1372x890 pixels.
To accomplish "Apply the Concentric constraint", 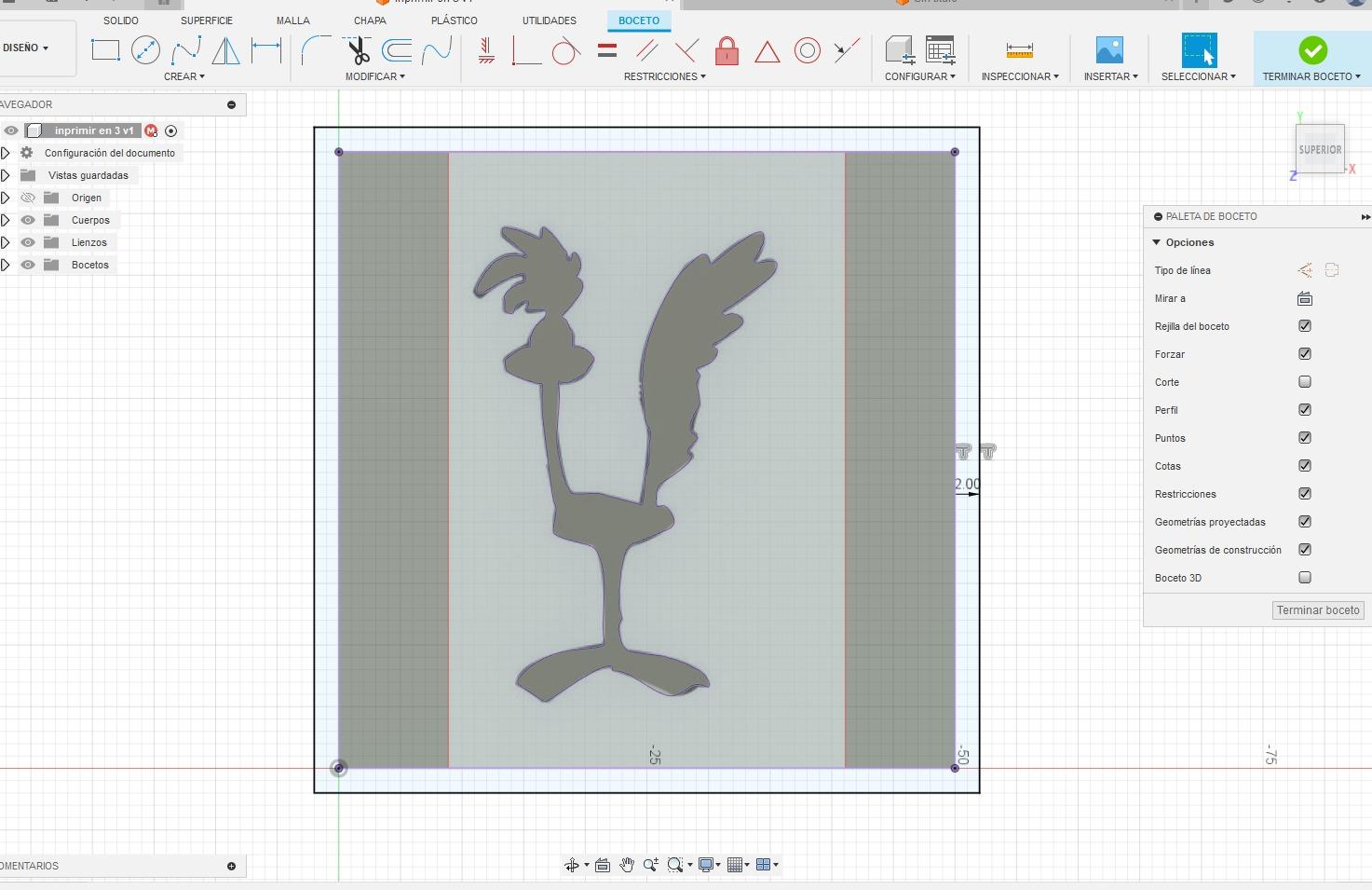I will tap(808, 50).
